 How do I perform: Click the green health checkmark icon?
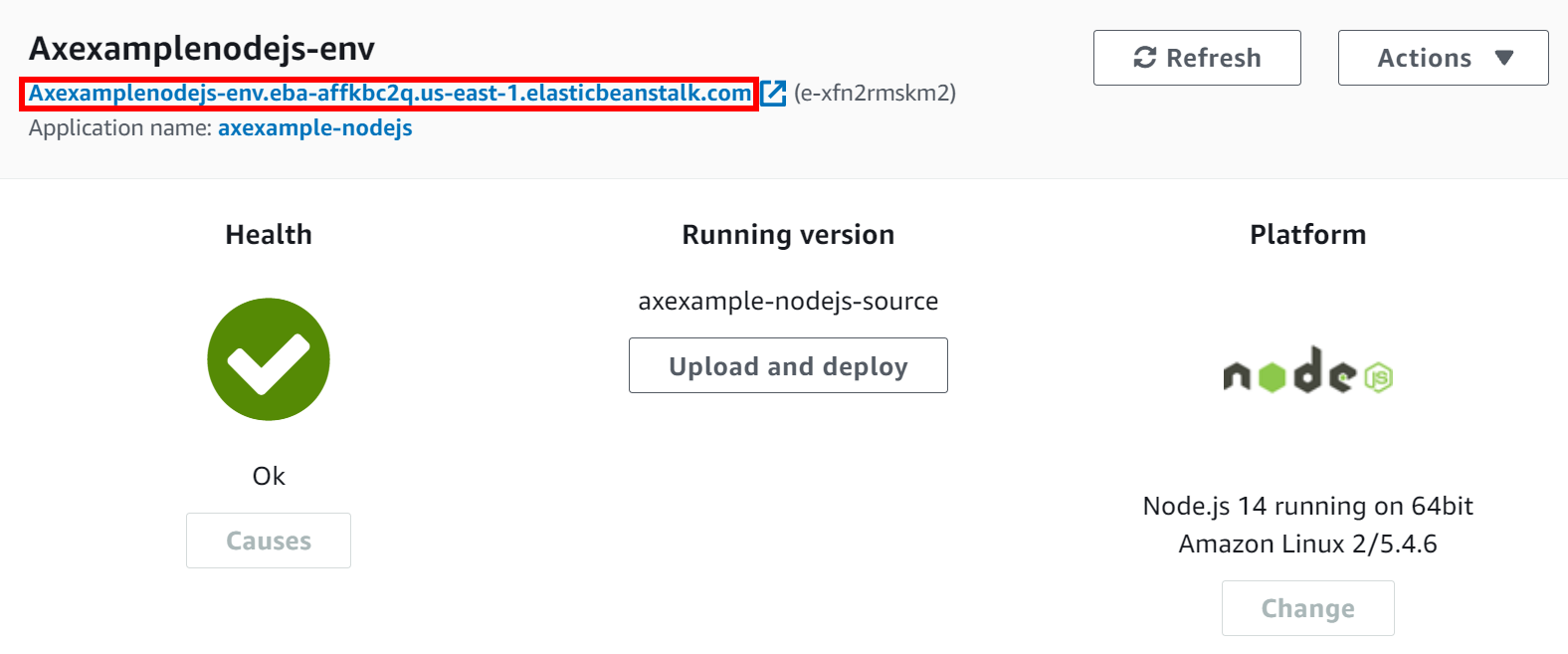(x=269, y=359)
